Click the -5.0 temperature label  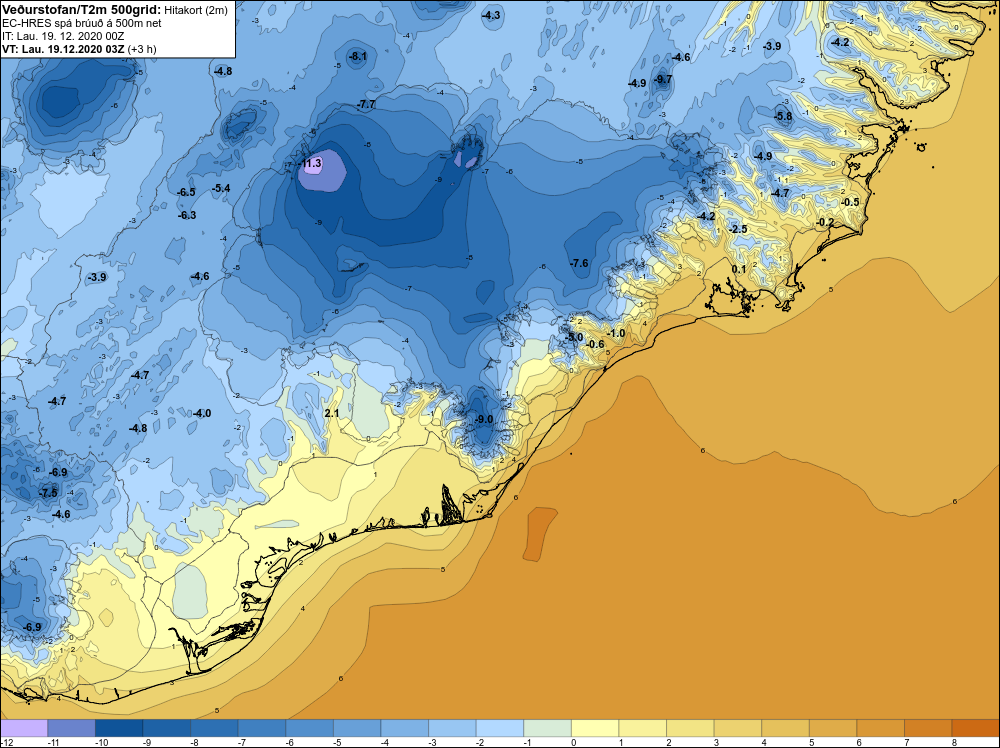click(574, 337)
